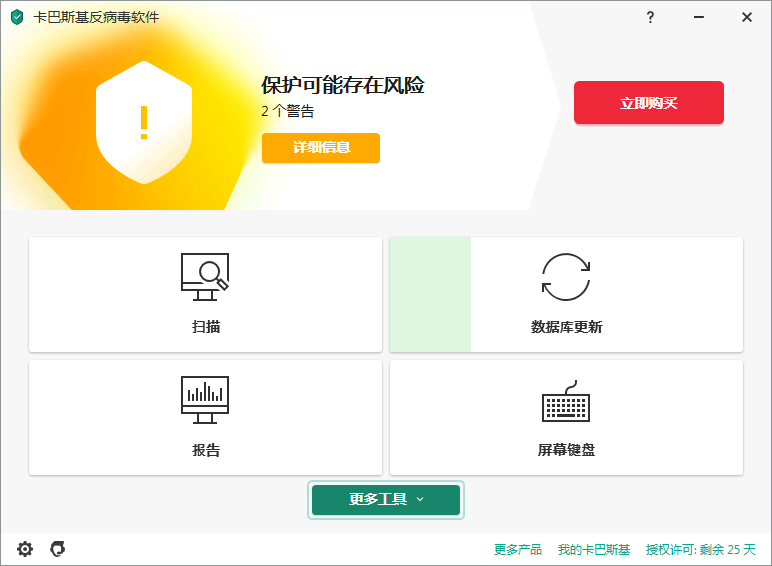Click the scan monitor magnifier icon
Screen dimensions: 772x566
click(205, 277)
